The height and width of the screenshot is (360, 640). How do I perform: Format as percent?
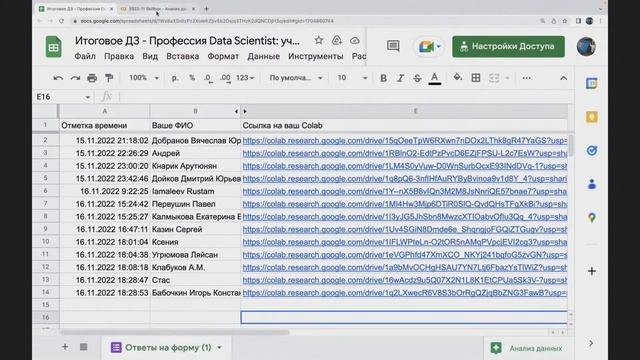click(x=192, y=78)
